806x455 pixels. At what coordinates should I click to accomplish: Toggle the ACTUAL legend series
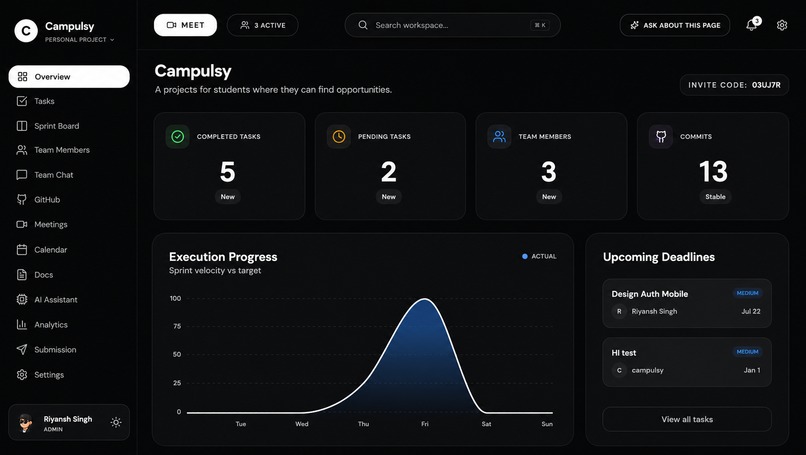[x=539, y=257]
